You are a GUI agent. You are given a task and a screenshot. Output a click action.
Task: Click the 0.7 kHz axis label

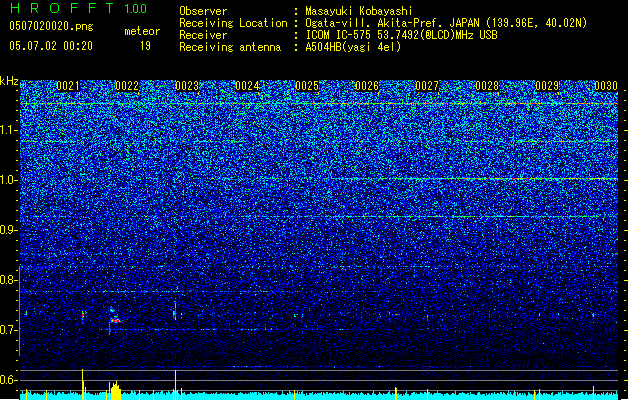tap(9, 330)
